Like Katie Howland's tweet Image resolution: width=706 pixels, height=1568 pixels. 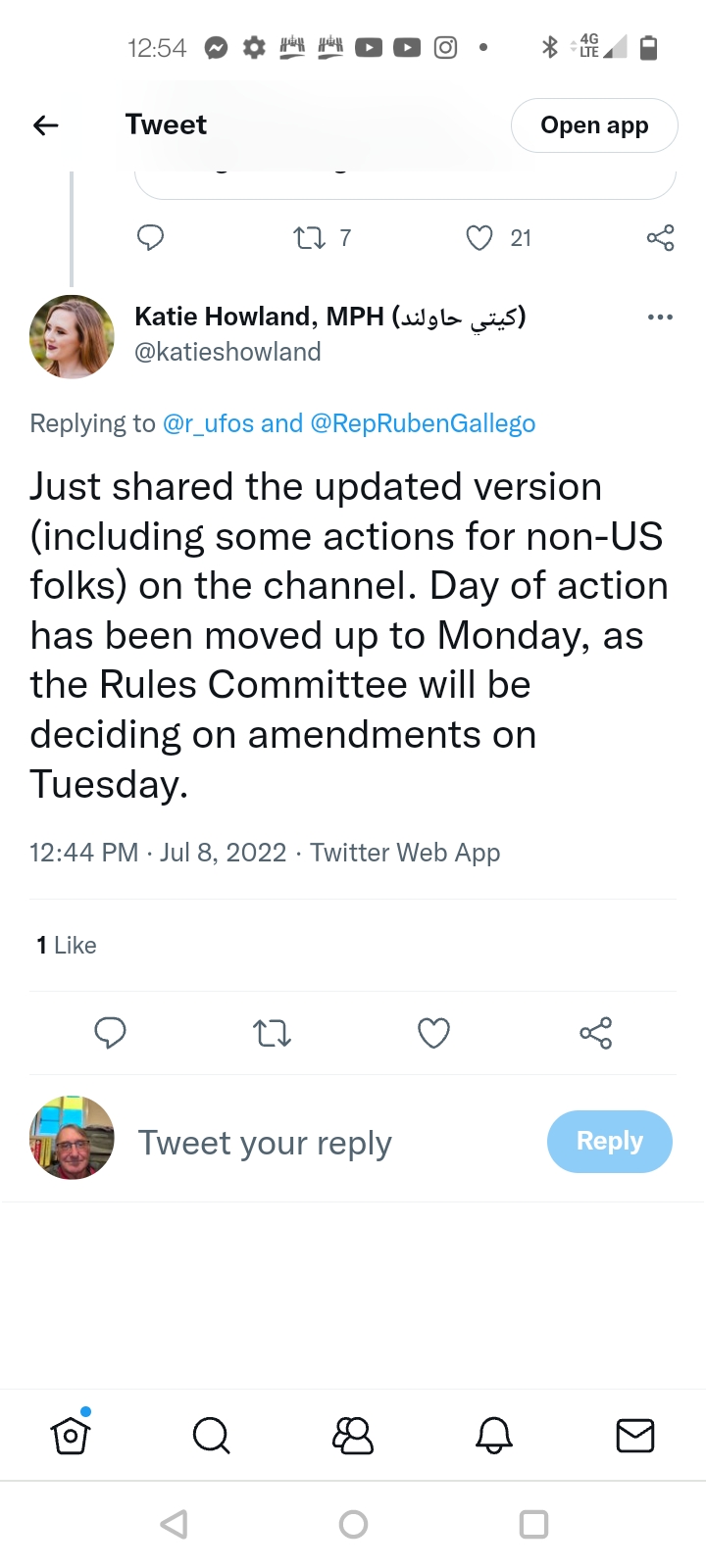click(433, 1033)
